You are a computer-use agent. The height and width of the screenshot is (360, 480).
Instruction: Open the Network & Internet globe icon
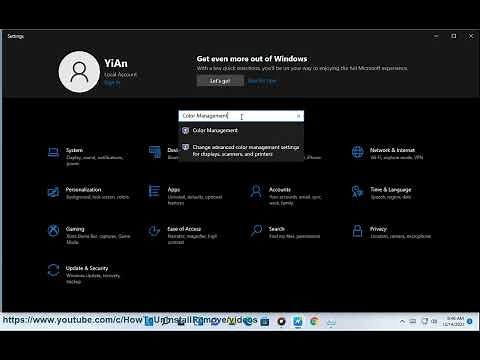pos(358,152)
